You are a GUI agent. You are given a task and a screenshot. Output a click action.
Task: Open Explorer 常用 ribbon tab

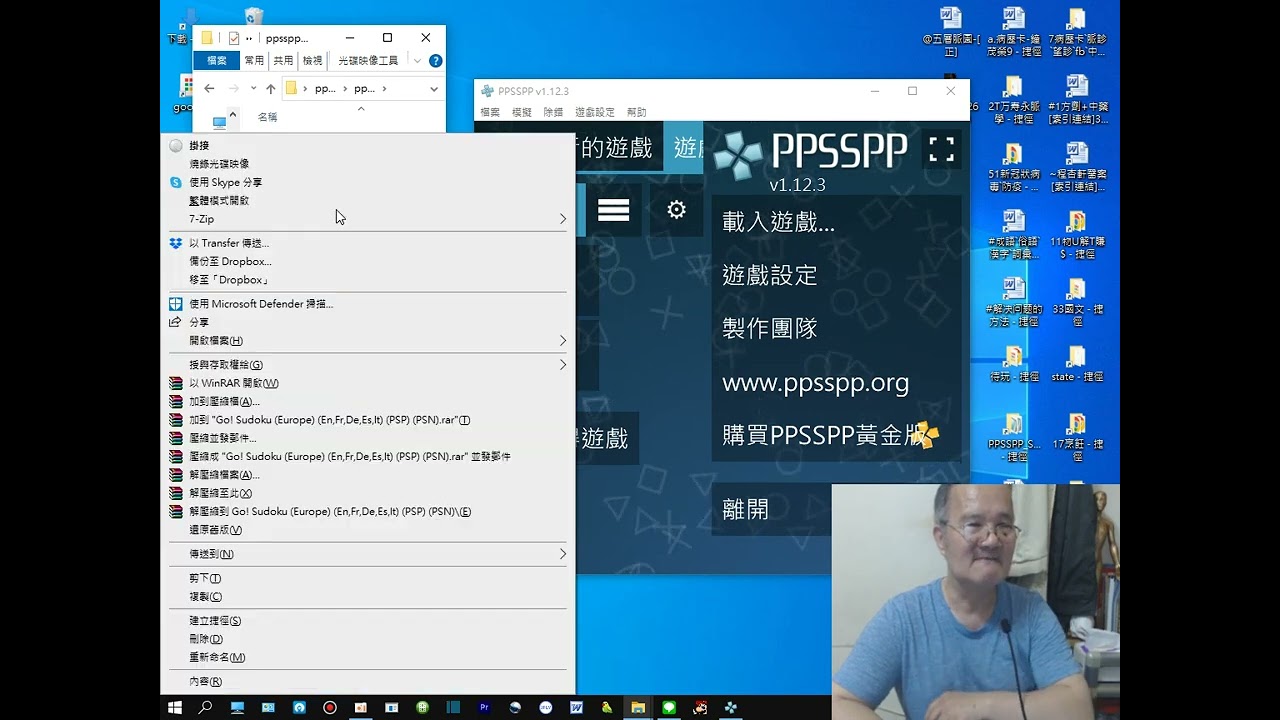click(x=255, y=61)
